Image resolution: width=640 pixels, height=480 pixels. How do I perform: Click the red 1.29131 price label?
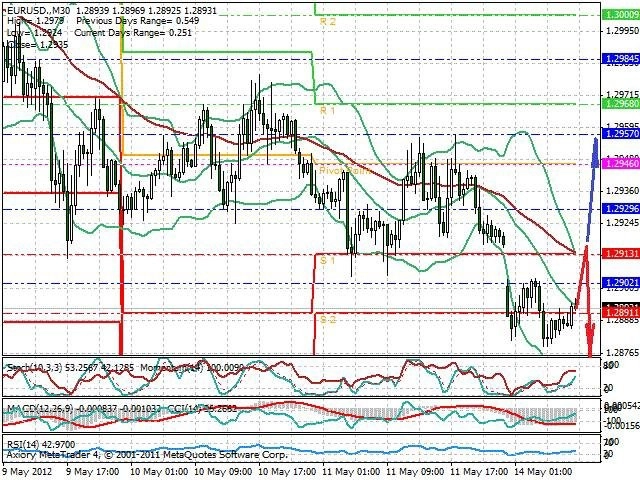(x=621, y=253)
